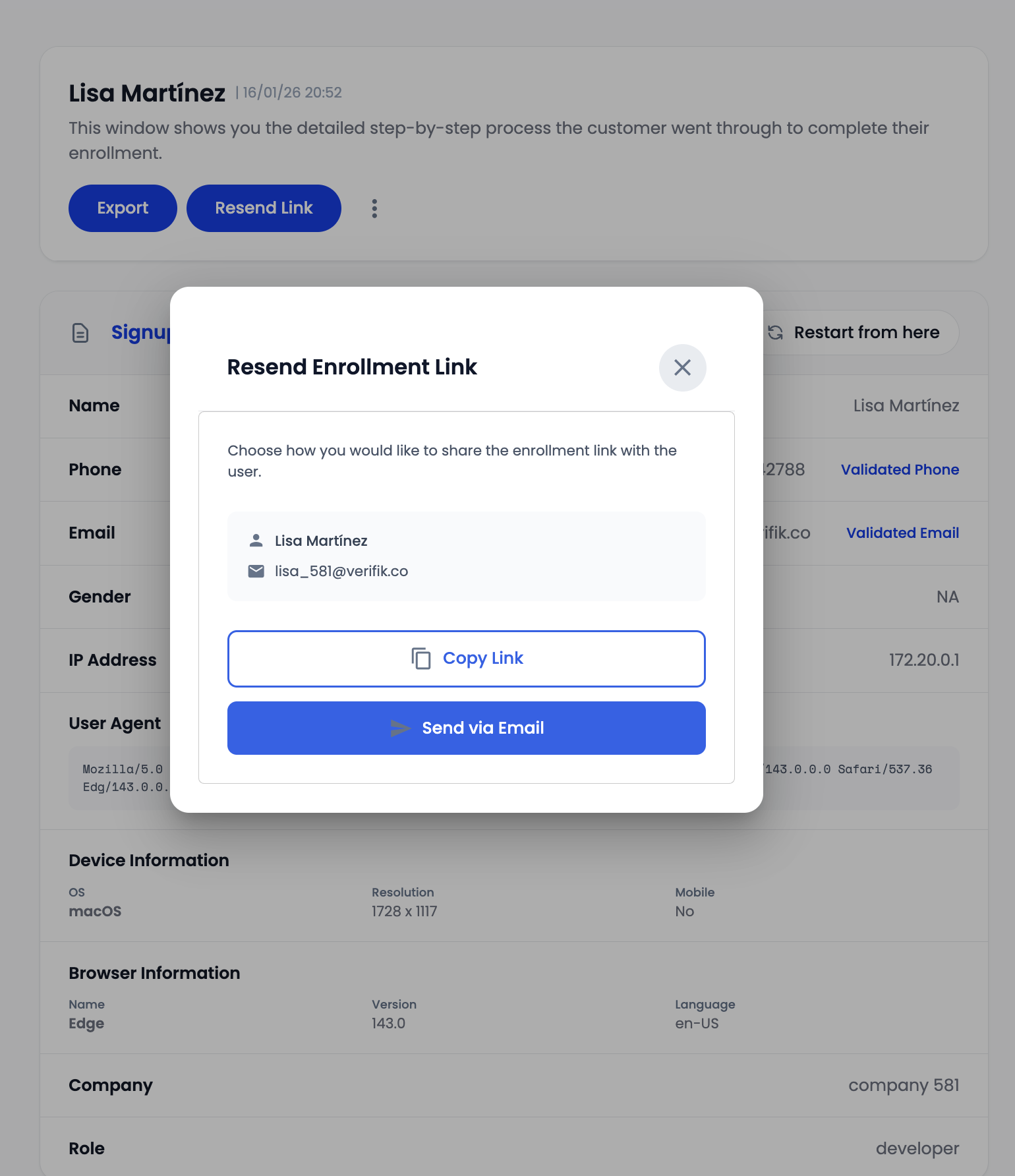Click the Resend Link button
Image resolution: width=1015 pixels, height=1176 pixels.
pyautogui.click(x=264, y=208)
